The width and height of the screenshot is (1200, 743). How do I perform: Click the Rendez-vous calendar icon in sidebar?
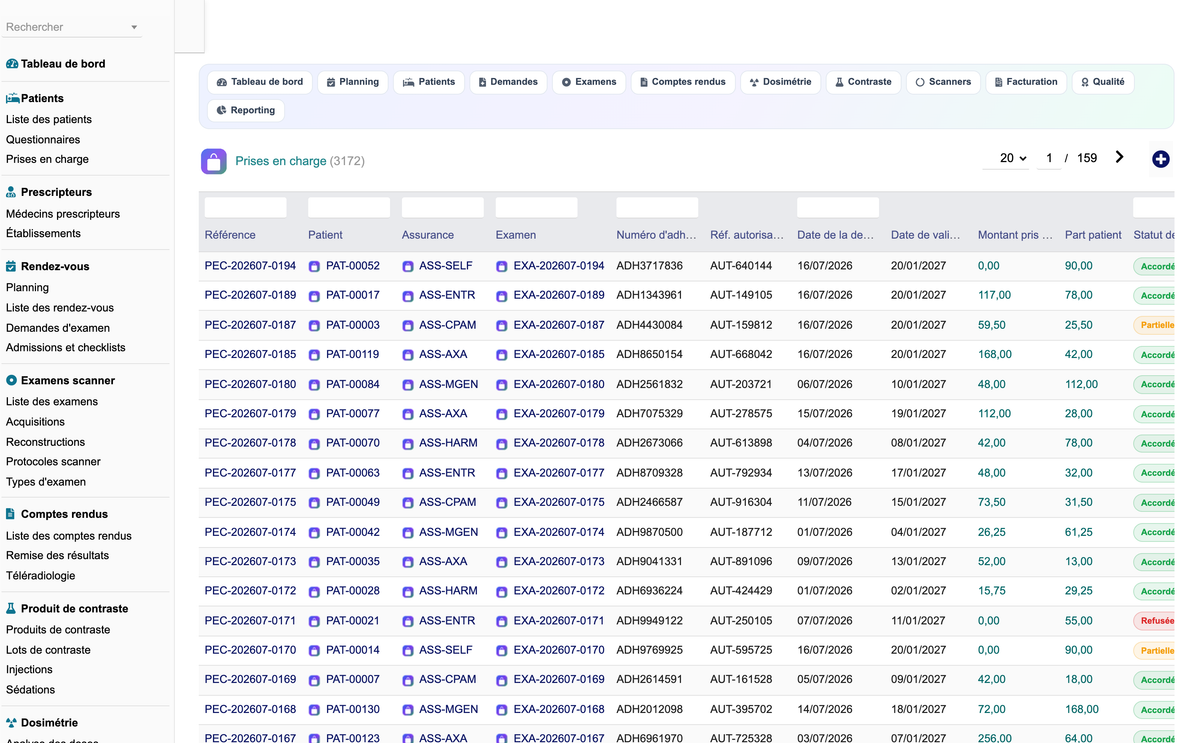pos(12,267)
